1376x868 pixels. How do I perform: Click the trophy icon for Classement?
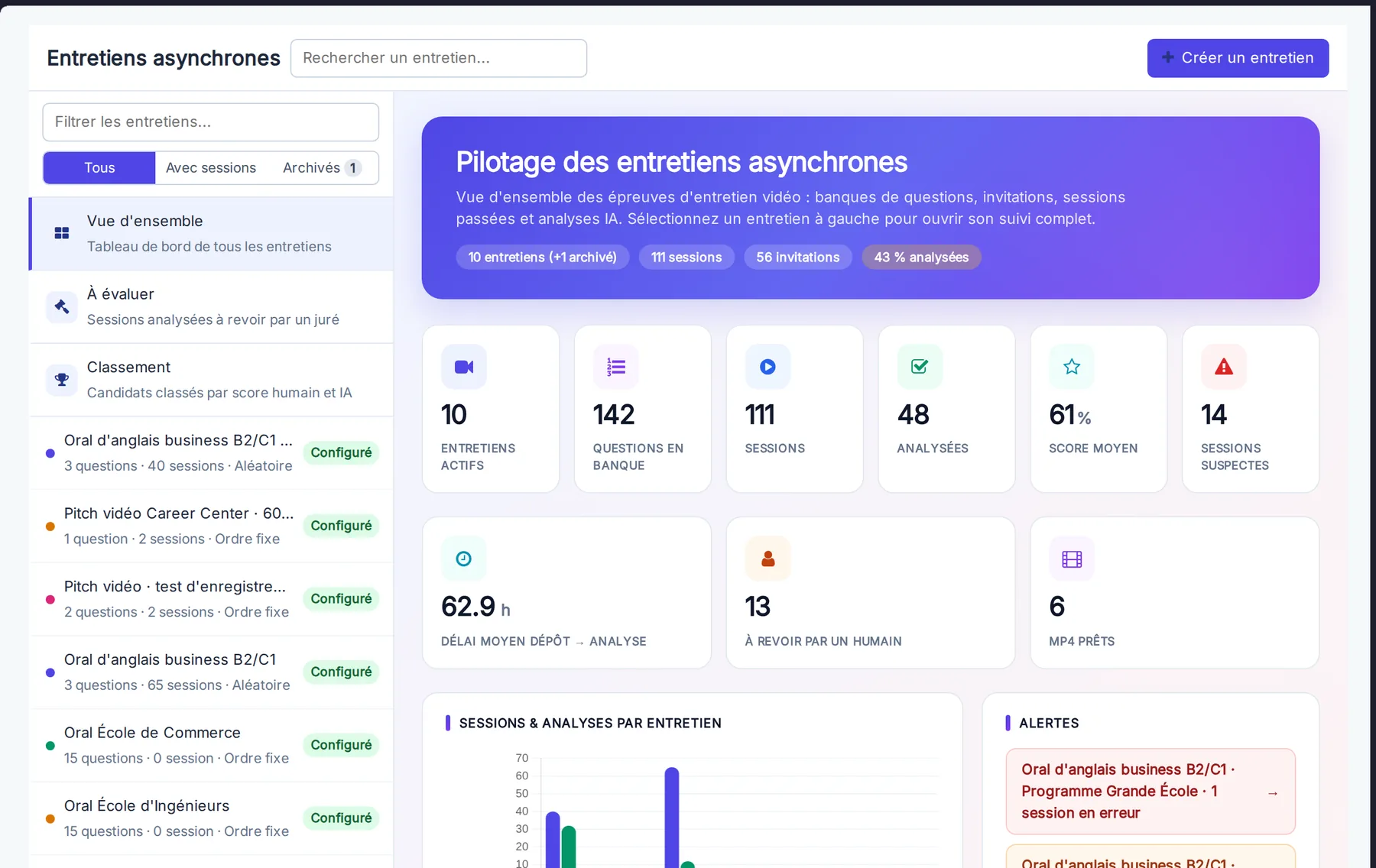62,380
